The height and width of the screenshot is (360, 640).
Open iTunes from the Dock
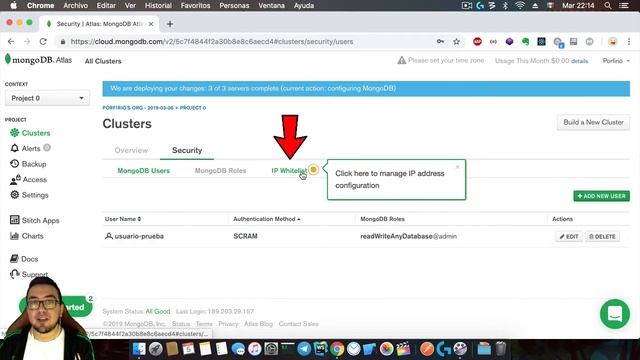[x=254, y=349]
